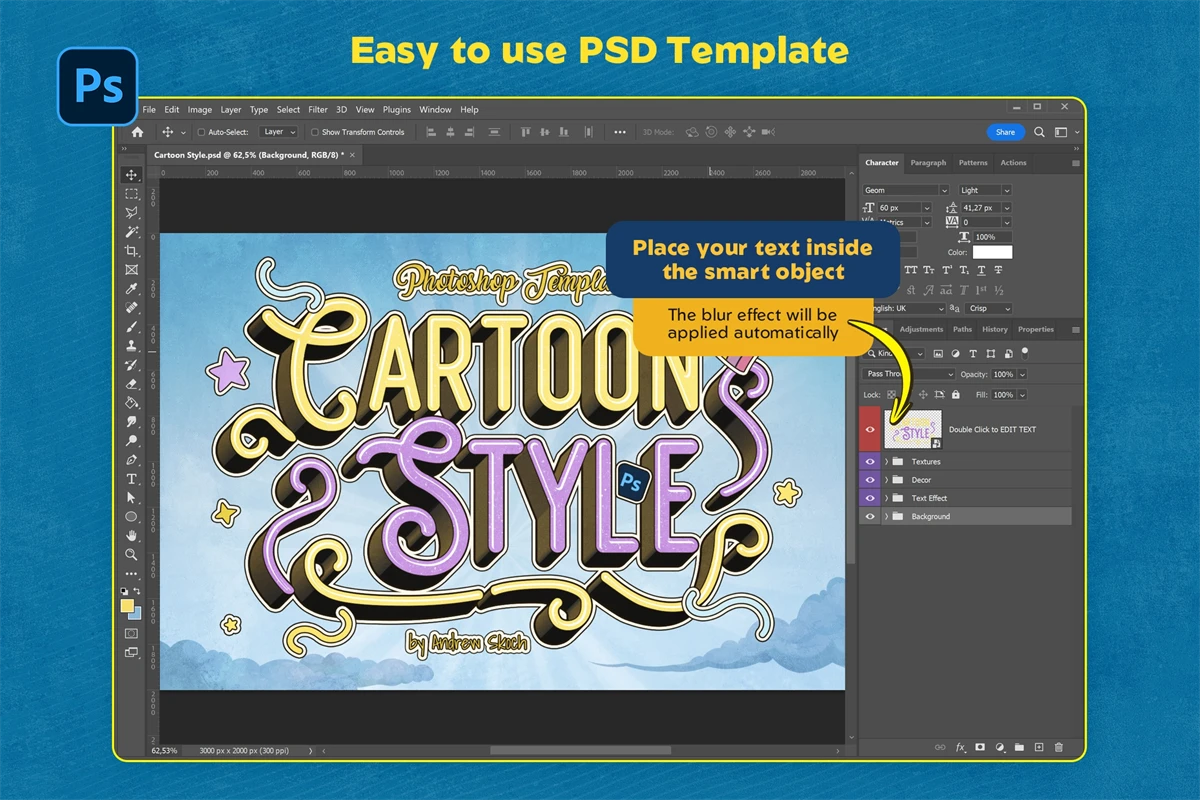Expand the Text Effect layer group

coord(886,498)
